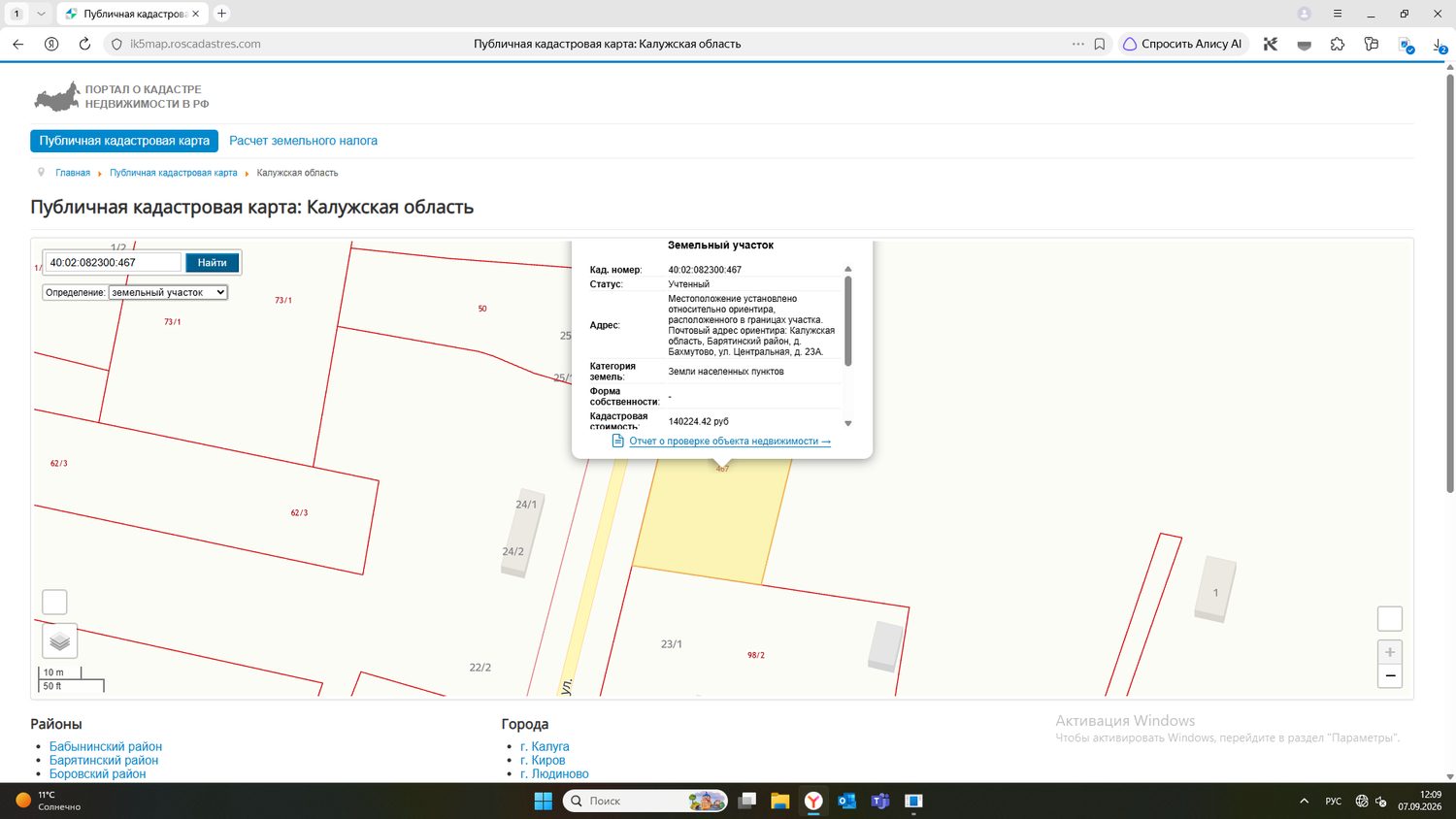Click the Найти search button
Viewport: 1456px width, 819px height.
click(x=212, y=263)
